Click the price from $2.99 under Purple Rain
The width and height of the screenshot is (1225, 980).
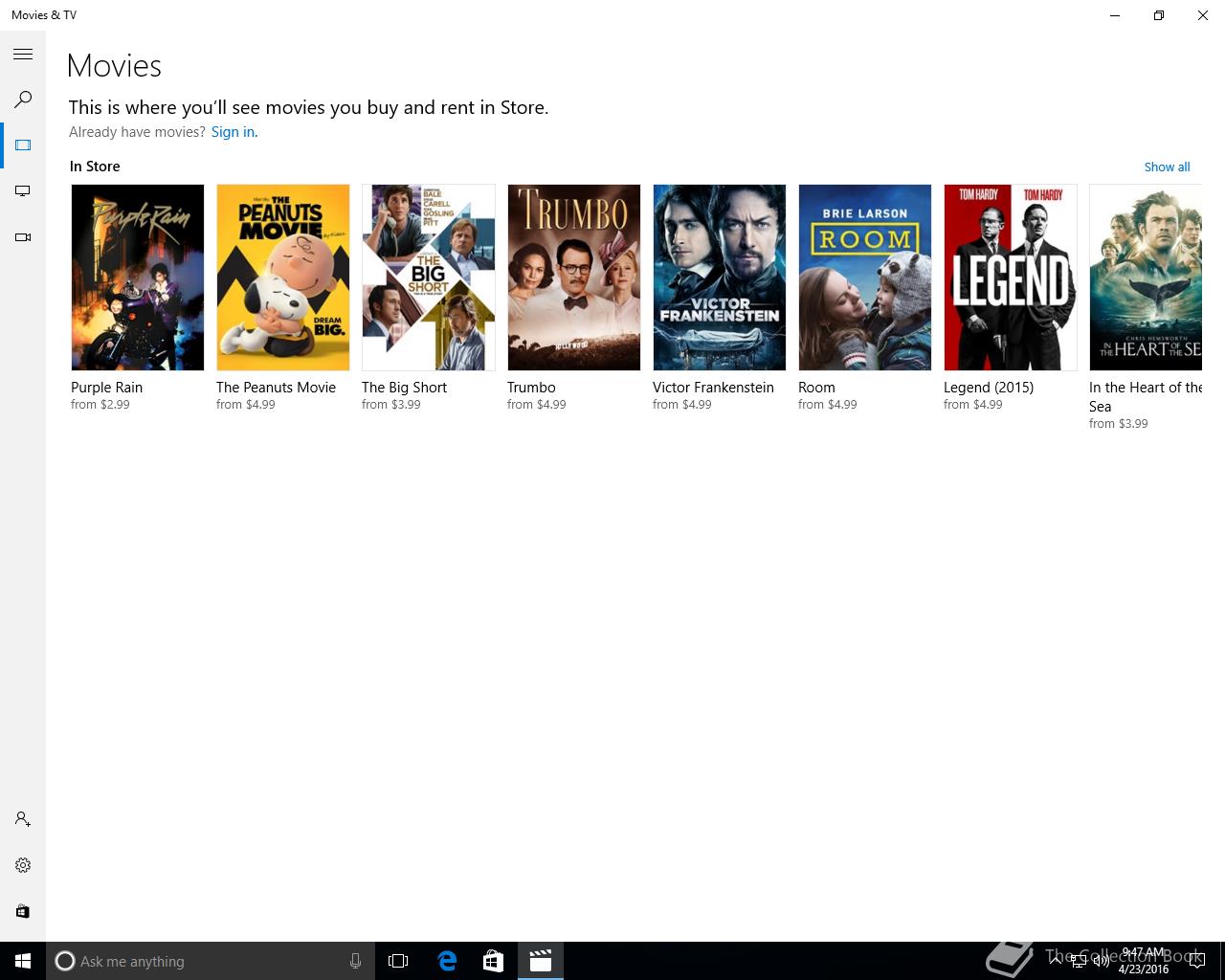100,405
